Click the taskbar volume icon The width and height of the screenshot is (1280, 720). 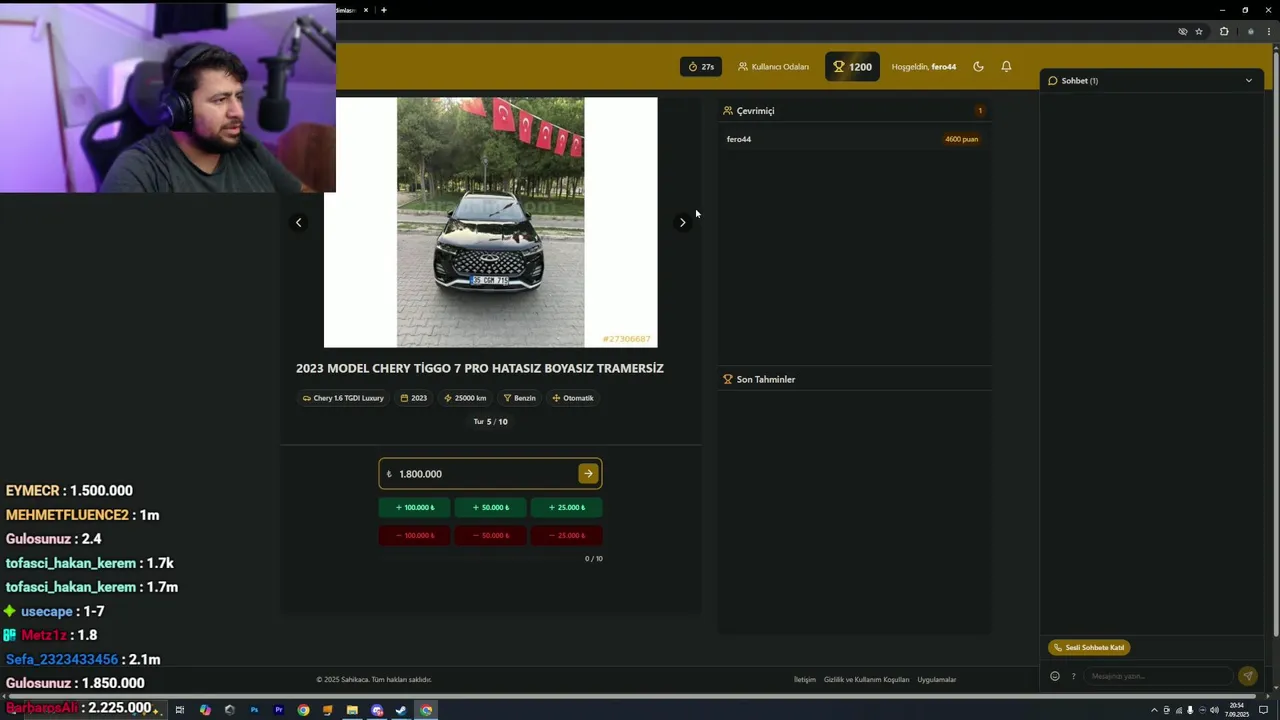(1214, 710)
